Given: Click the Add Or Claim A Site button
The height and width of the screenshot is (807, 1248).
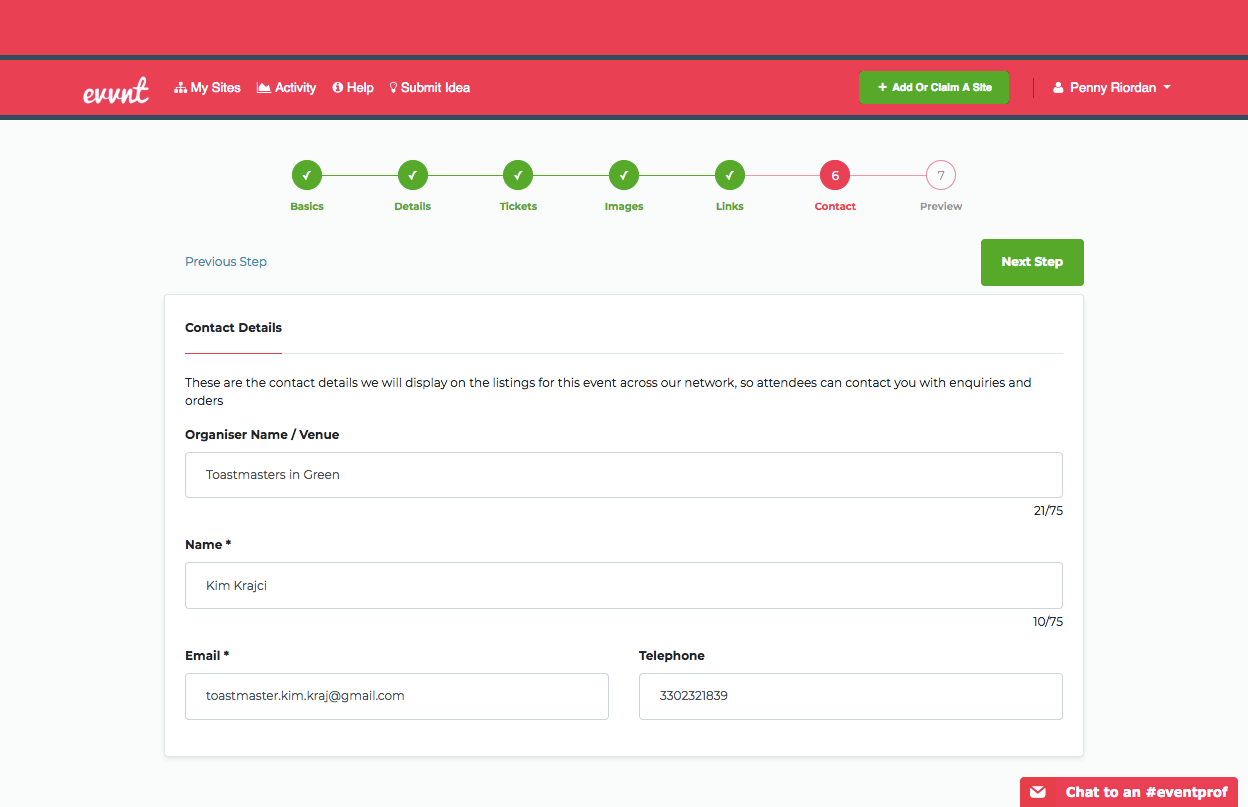Looking at the screenshot, I should (934, 87).
